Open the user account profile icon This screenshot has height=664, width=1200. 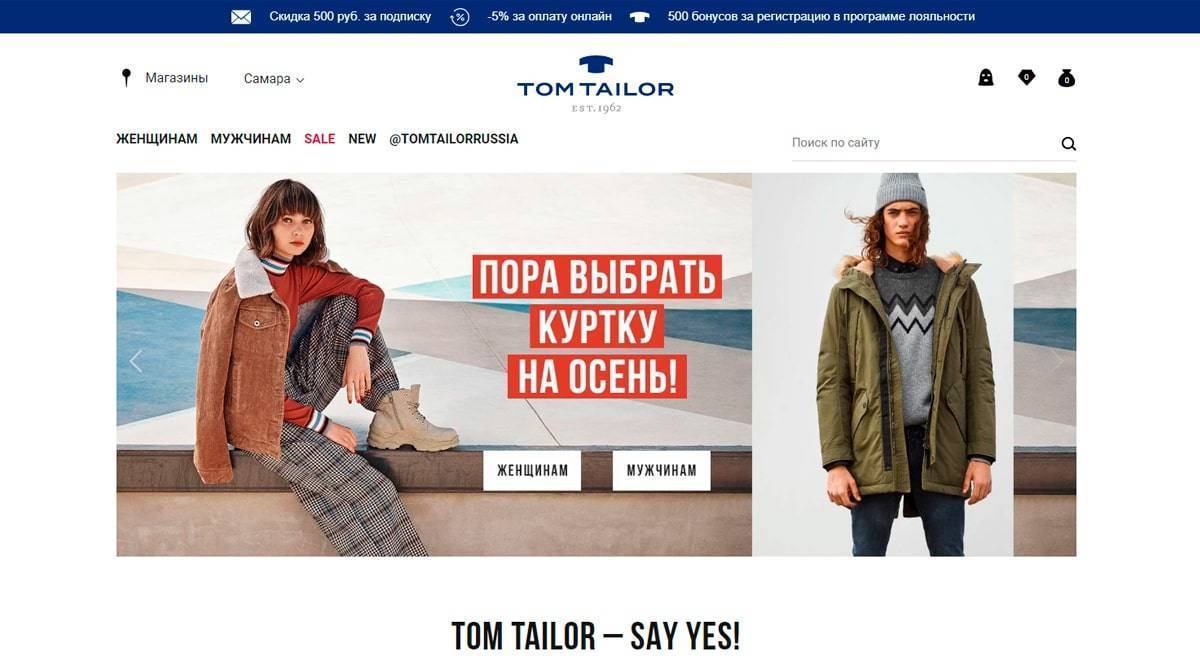(x=985, y=77)
